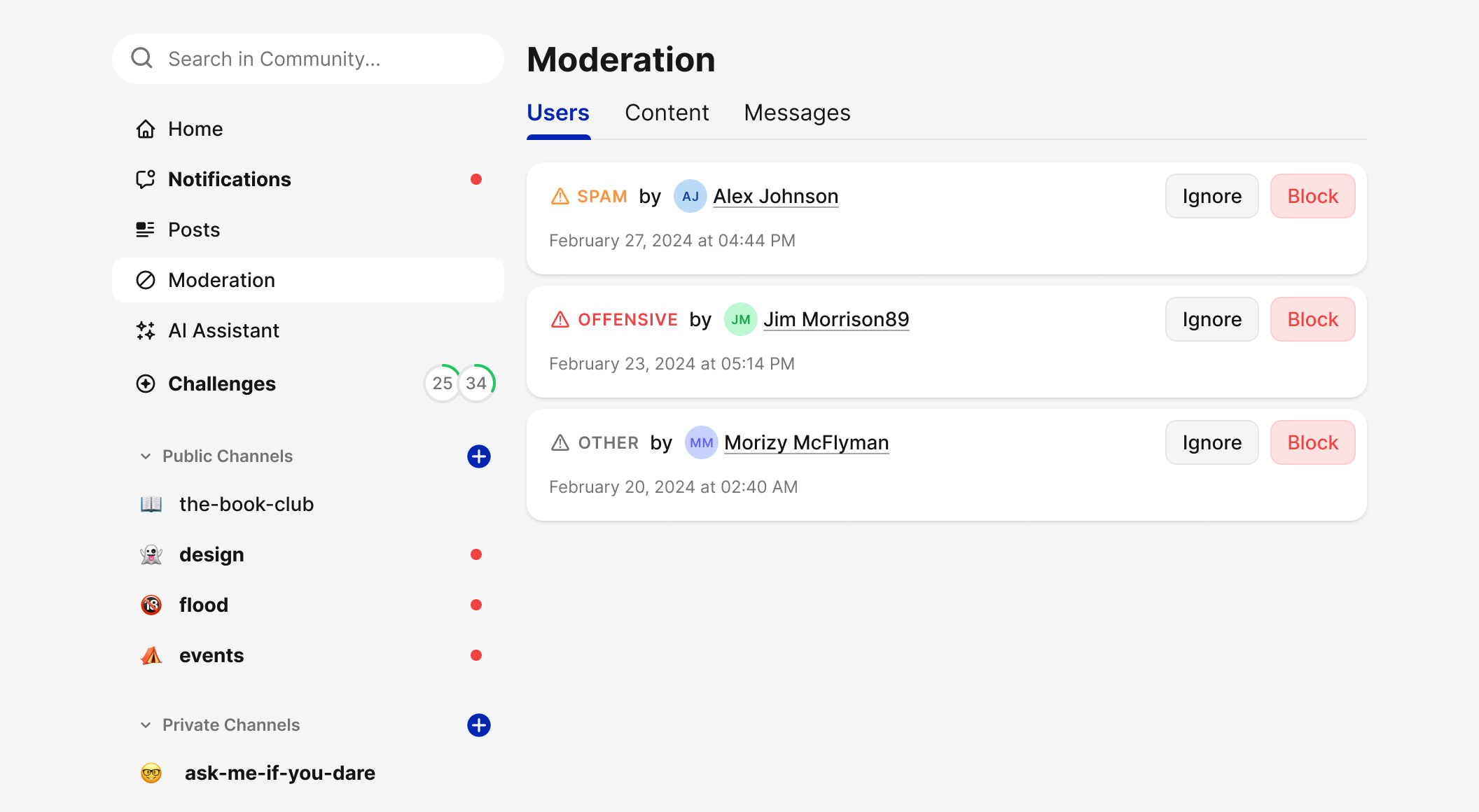
Task: Focus the Search in Community field
Action: 322,59
